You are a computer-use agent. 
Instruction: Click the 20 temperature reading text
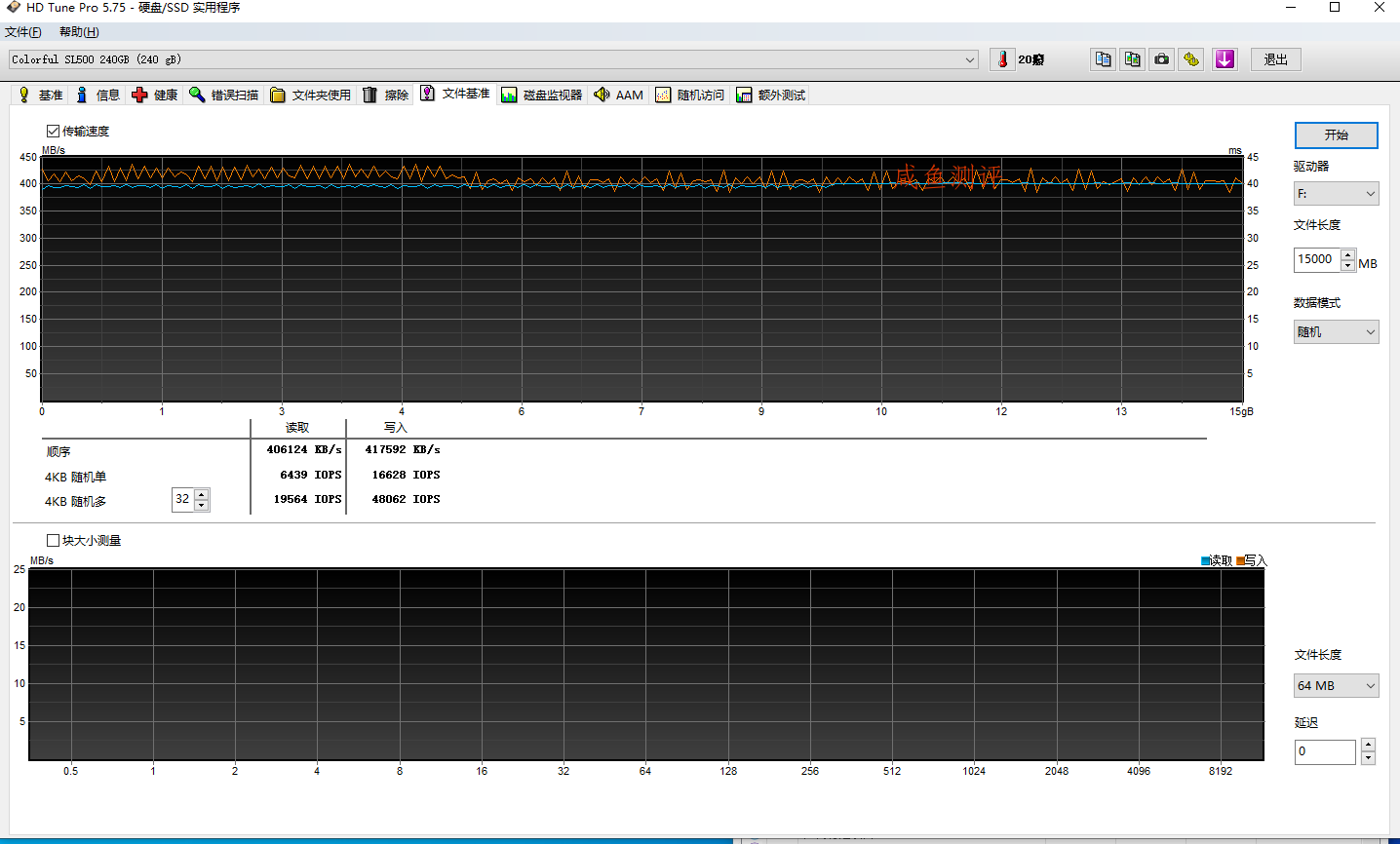click(1031, 59)
